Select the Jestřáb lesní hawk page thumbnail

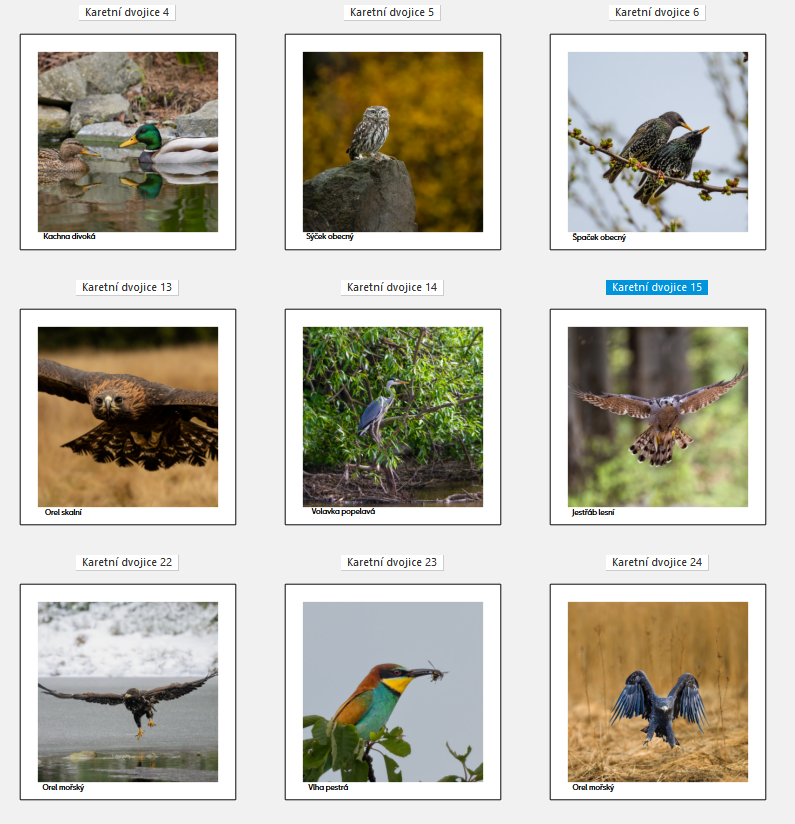point(658,417)
